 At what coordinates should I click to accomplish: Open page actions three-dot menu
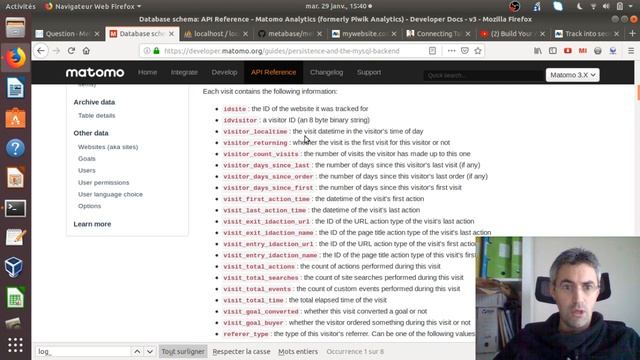(451, 51)
